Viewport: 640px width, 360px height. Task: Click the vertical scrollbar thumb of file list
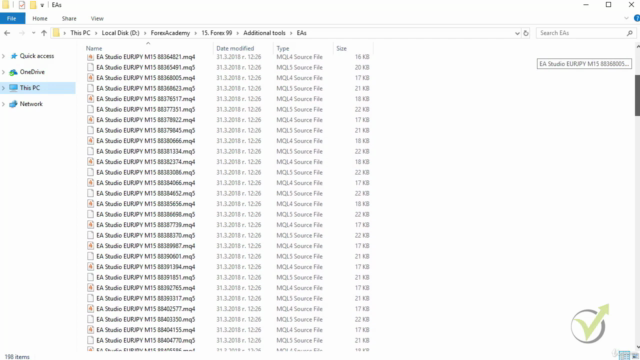pos(637,95)
